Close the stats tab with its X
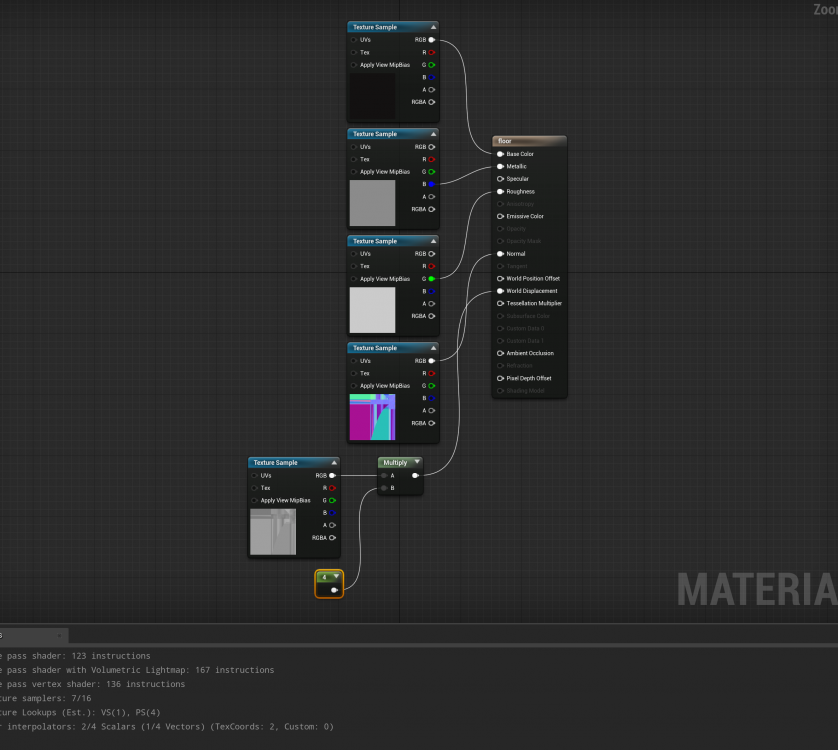The height and width of the screenshot is (750, 838). (x=59, y=635)
